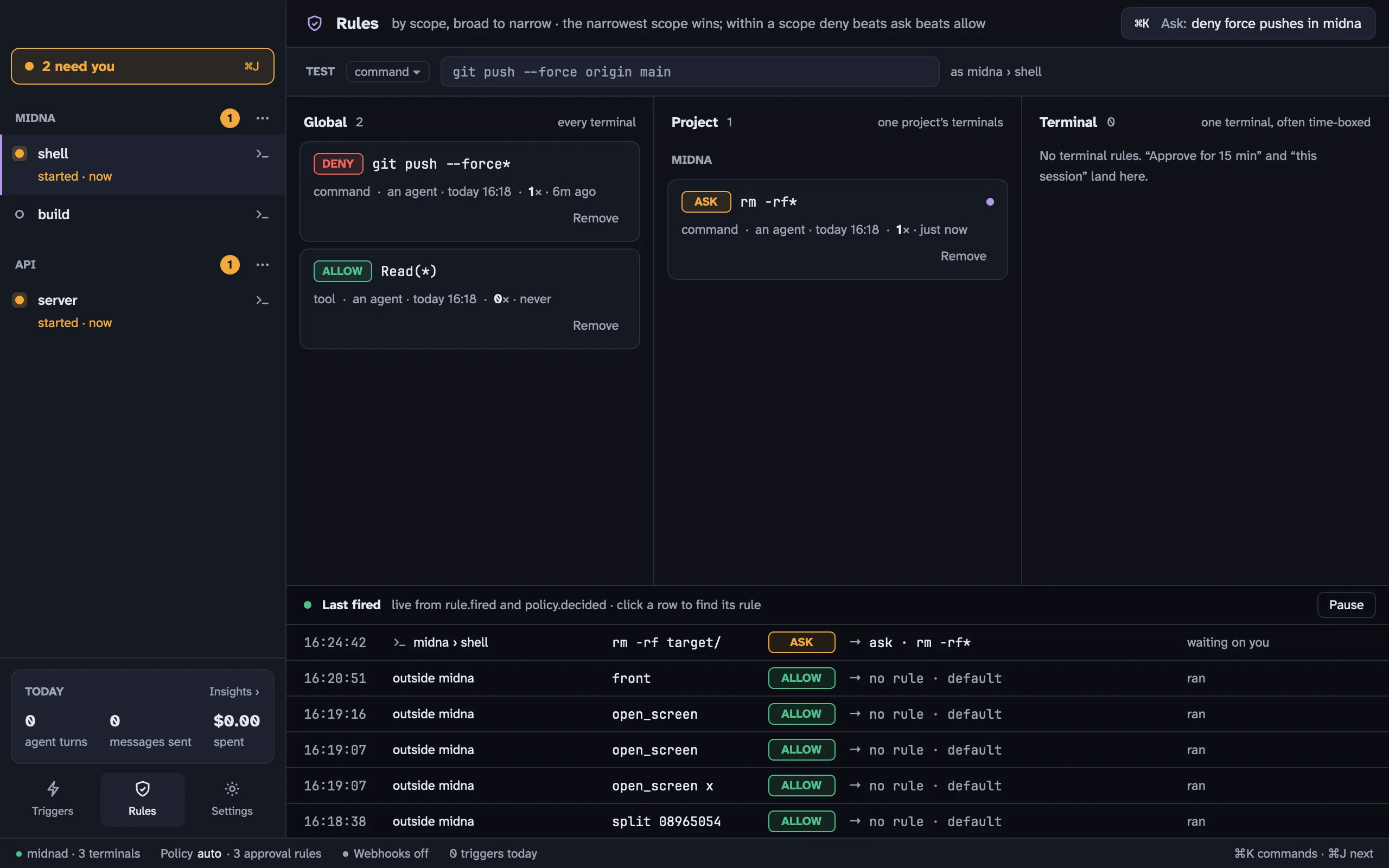
Task: Click 'Policy auto' status bar entry
Action: pyautogui.click(x=190, y=854)
